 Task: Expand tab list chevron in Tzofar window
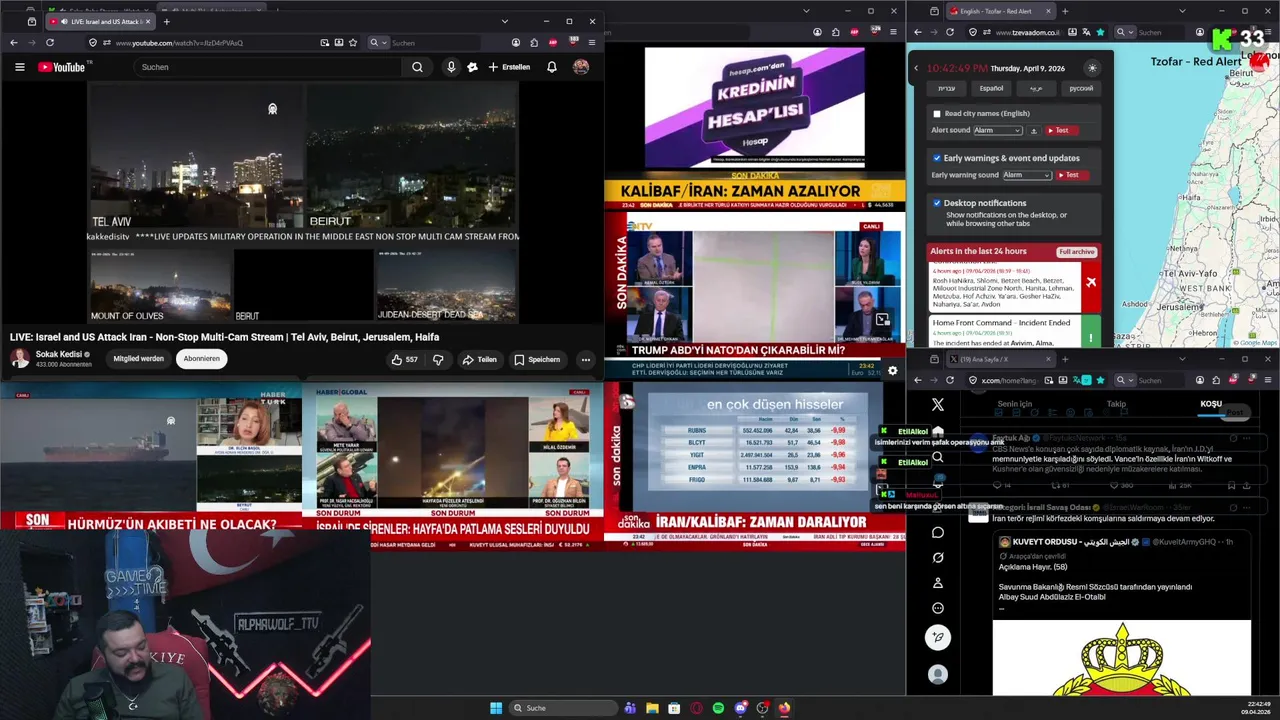(x=1184, y=12)
